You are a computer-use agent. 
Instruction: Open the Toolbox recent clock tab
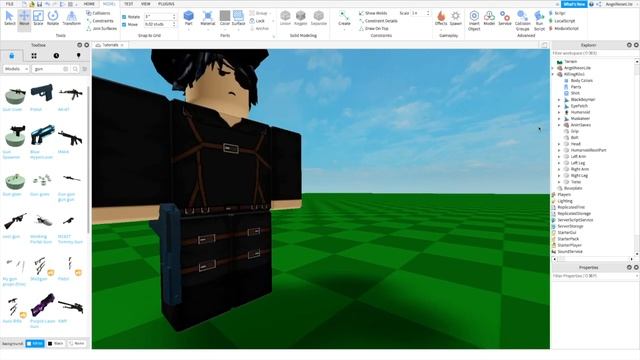tap(56, 56)
